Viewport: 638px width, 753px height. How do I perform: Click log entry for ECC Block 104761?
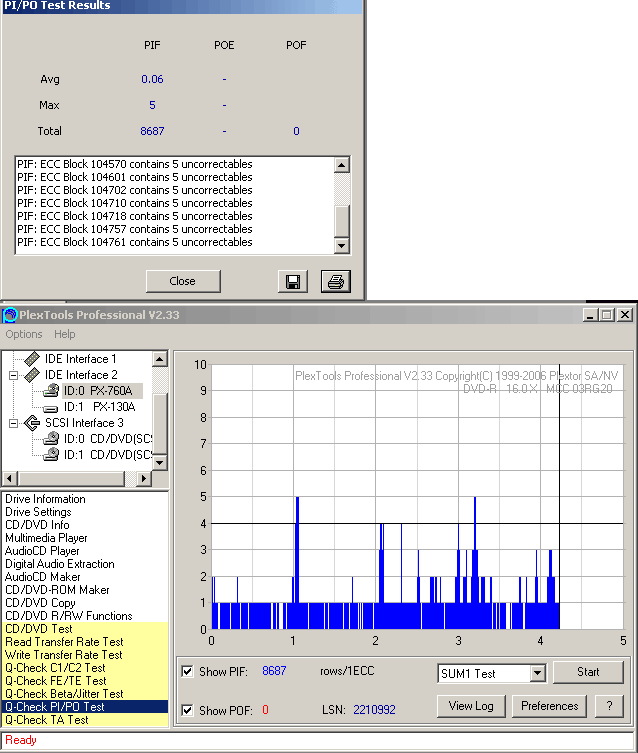click(135, 242)
